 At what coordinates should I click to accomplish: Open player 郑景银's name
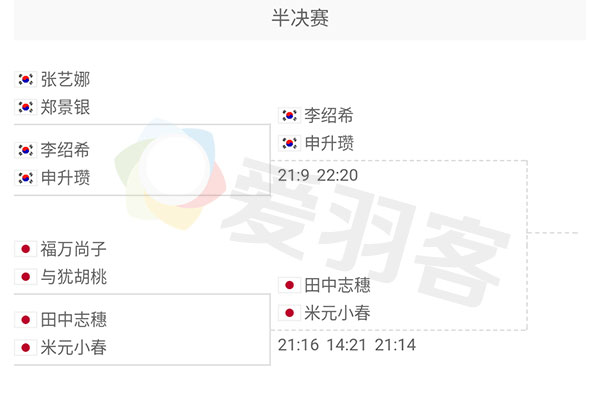pyautogui.click(x=65, y=107)
